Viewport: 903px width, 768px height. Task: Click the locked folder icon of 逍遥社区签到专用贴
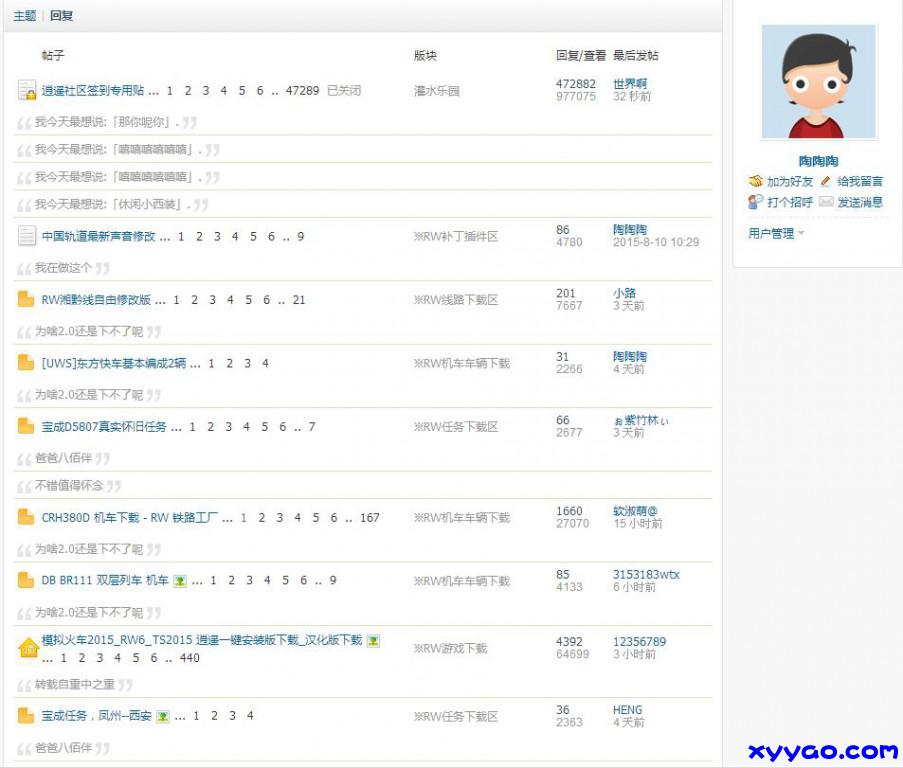coord(27,91)
